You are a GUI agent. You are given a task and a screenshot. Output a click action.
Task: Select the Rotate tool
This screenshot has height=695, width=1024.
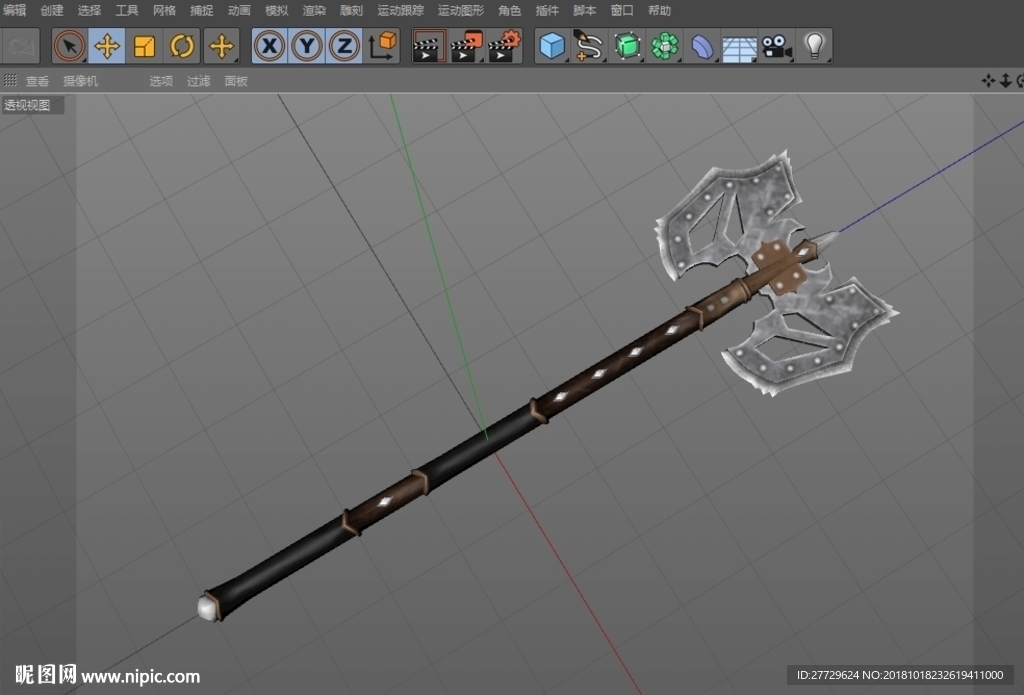coord(182,46)
